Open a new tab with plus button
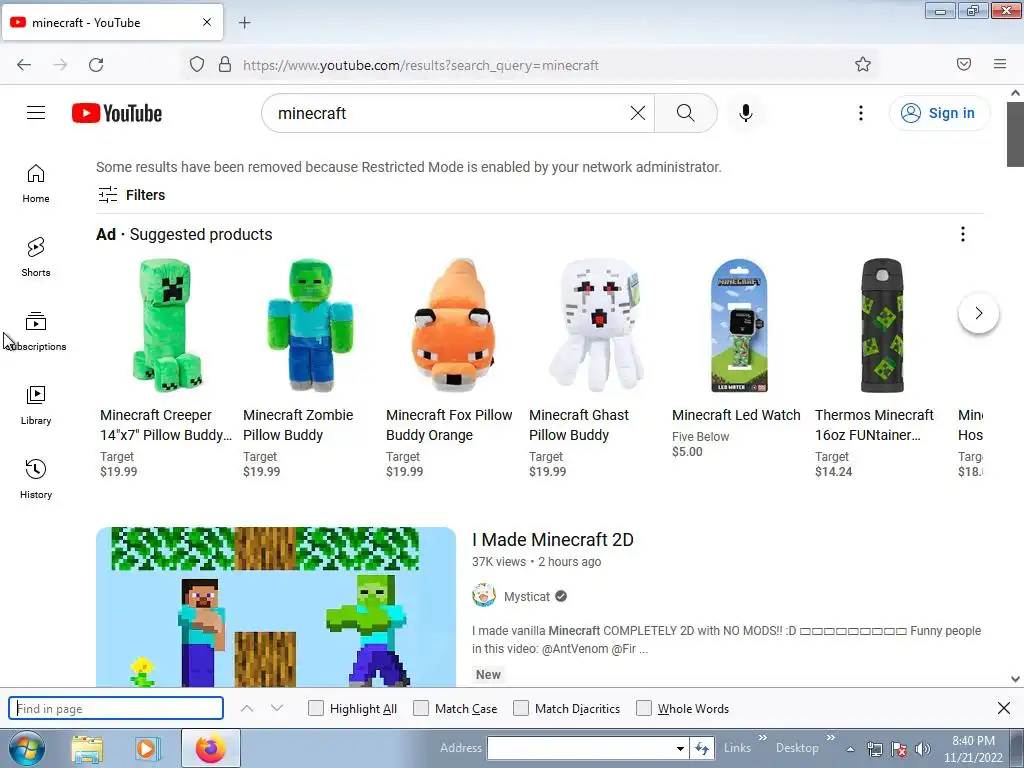The height and width of the screenshot is (768, 1024). [x=244, y=23]
